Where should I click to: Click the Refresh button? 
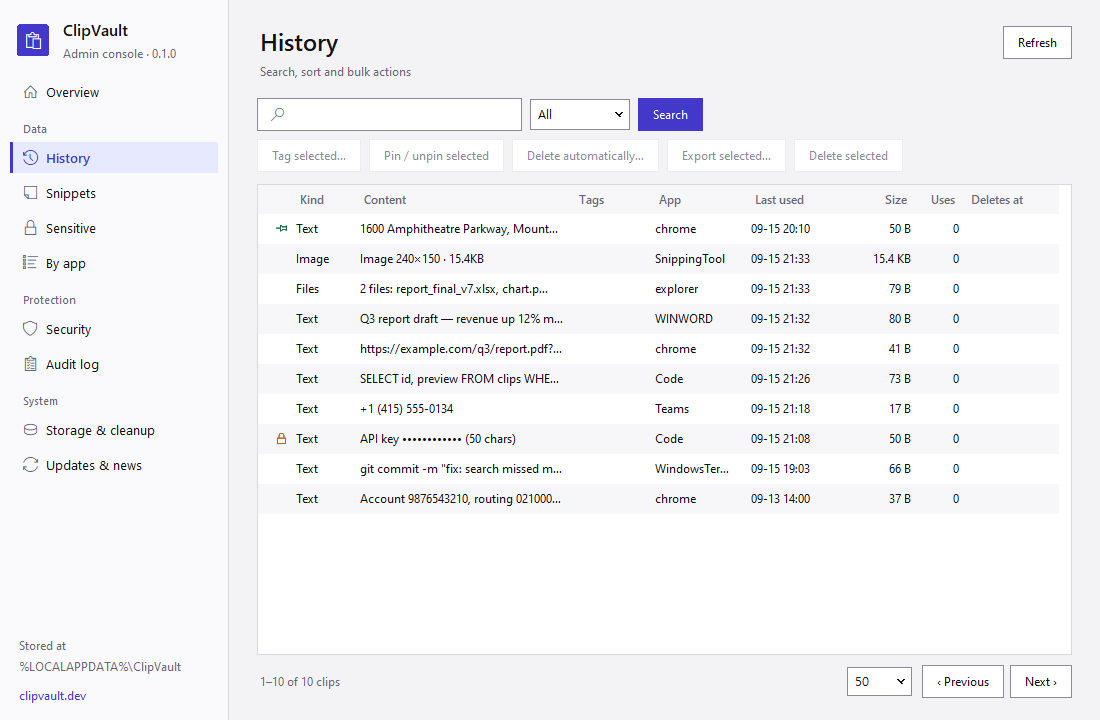(1037, 43)
